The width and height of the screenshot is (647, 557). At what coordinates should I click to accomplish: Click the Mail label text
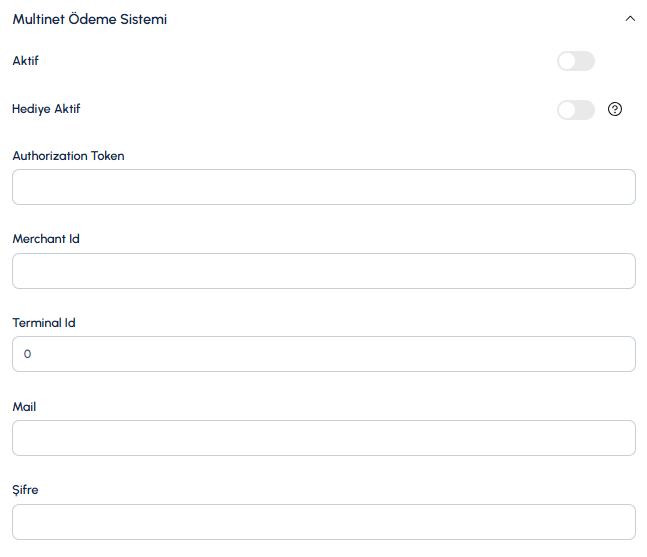coord(24,407)
